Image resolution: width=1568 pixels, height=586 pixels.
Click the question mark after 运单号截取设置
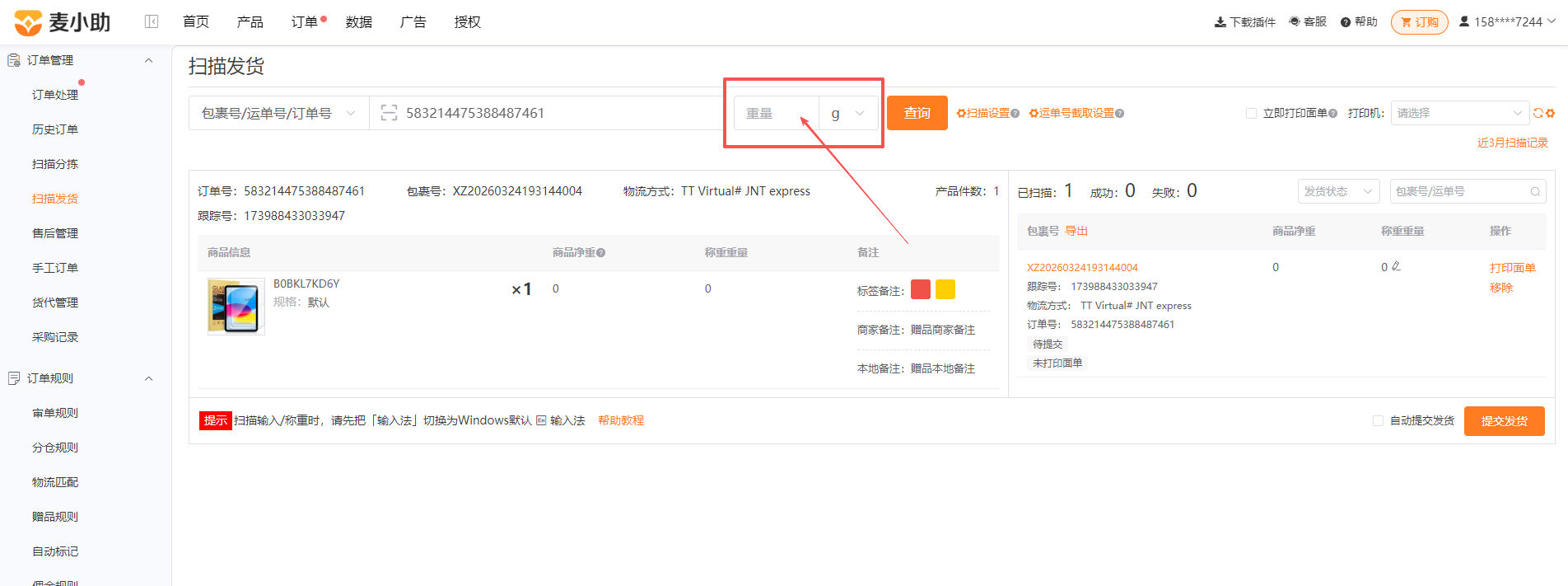(x=1119, y=114)
